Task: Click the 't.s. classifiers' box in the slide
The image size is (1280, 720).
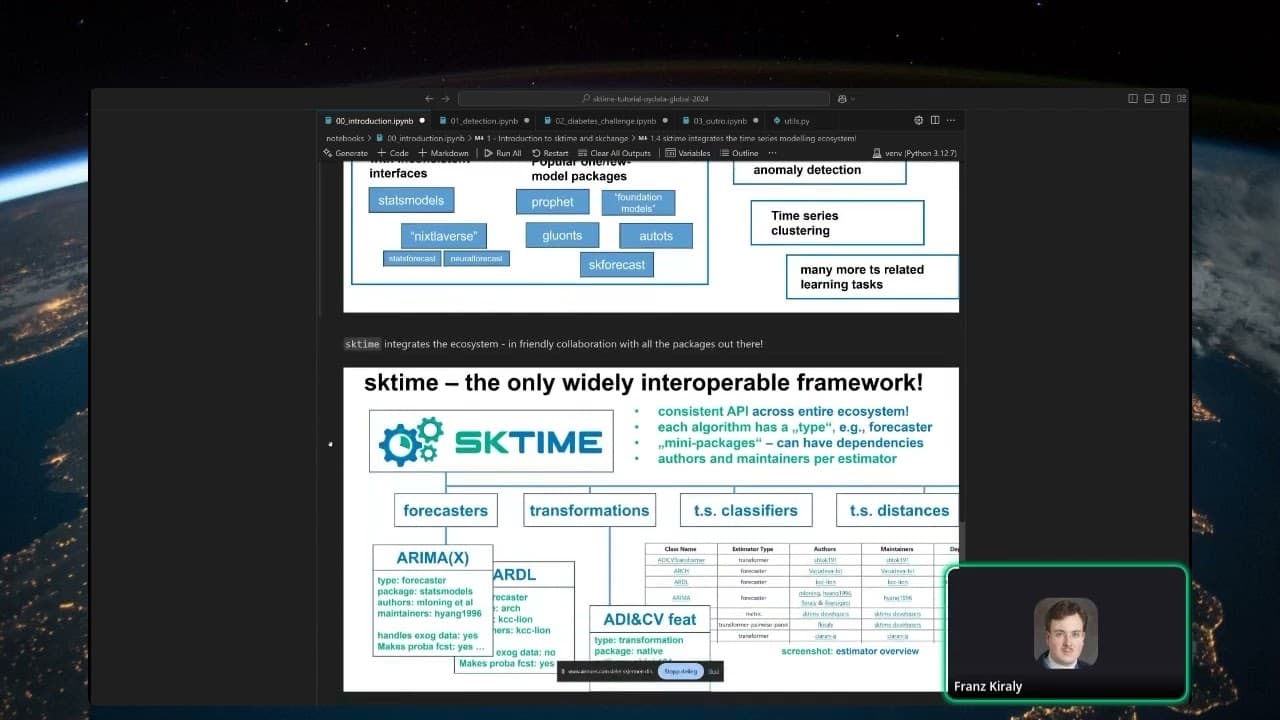Action: [746, 510]
